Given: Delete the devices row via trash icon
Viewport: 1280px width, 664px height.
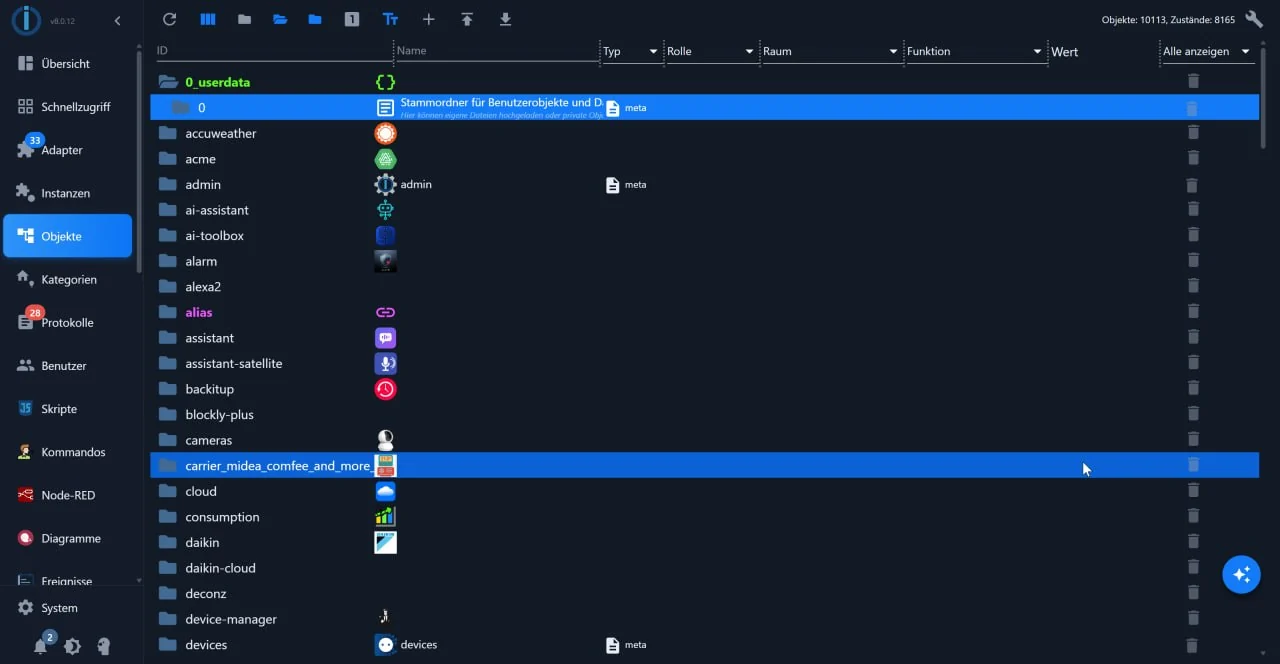Looking at the screenshot, I should (1192, 645).
